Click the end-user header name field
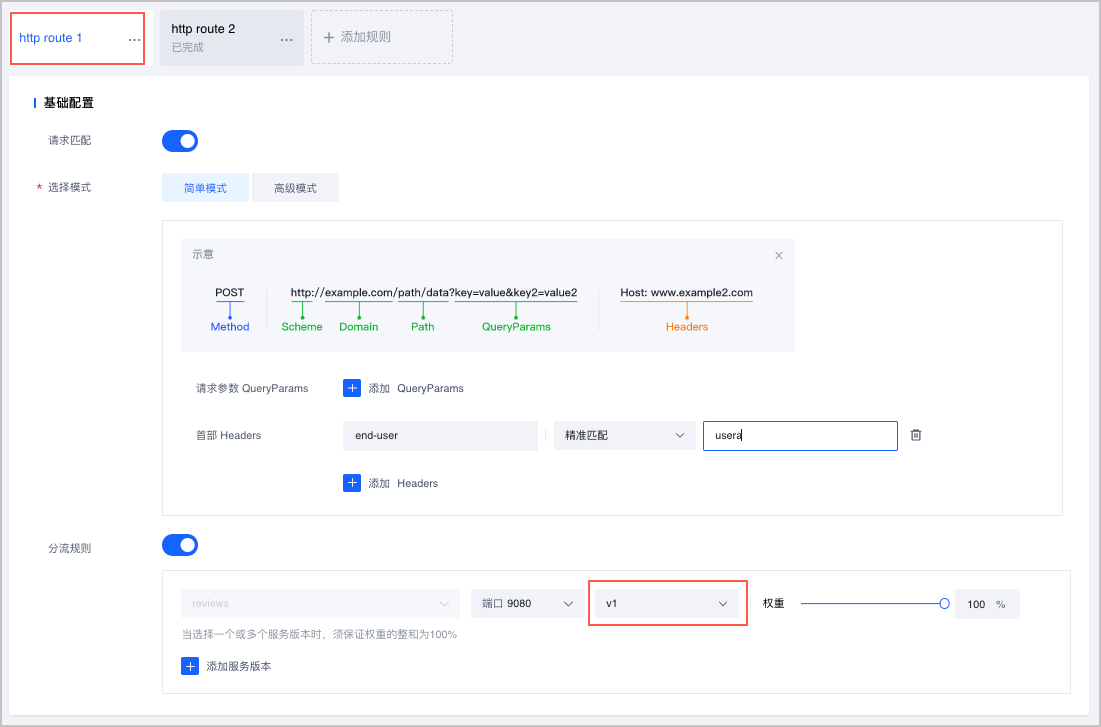 point(439,436)
